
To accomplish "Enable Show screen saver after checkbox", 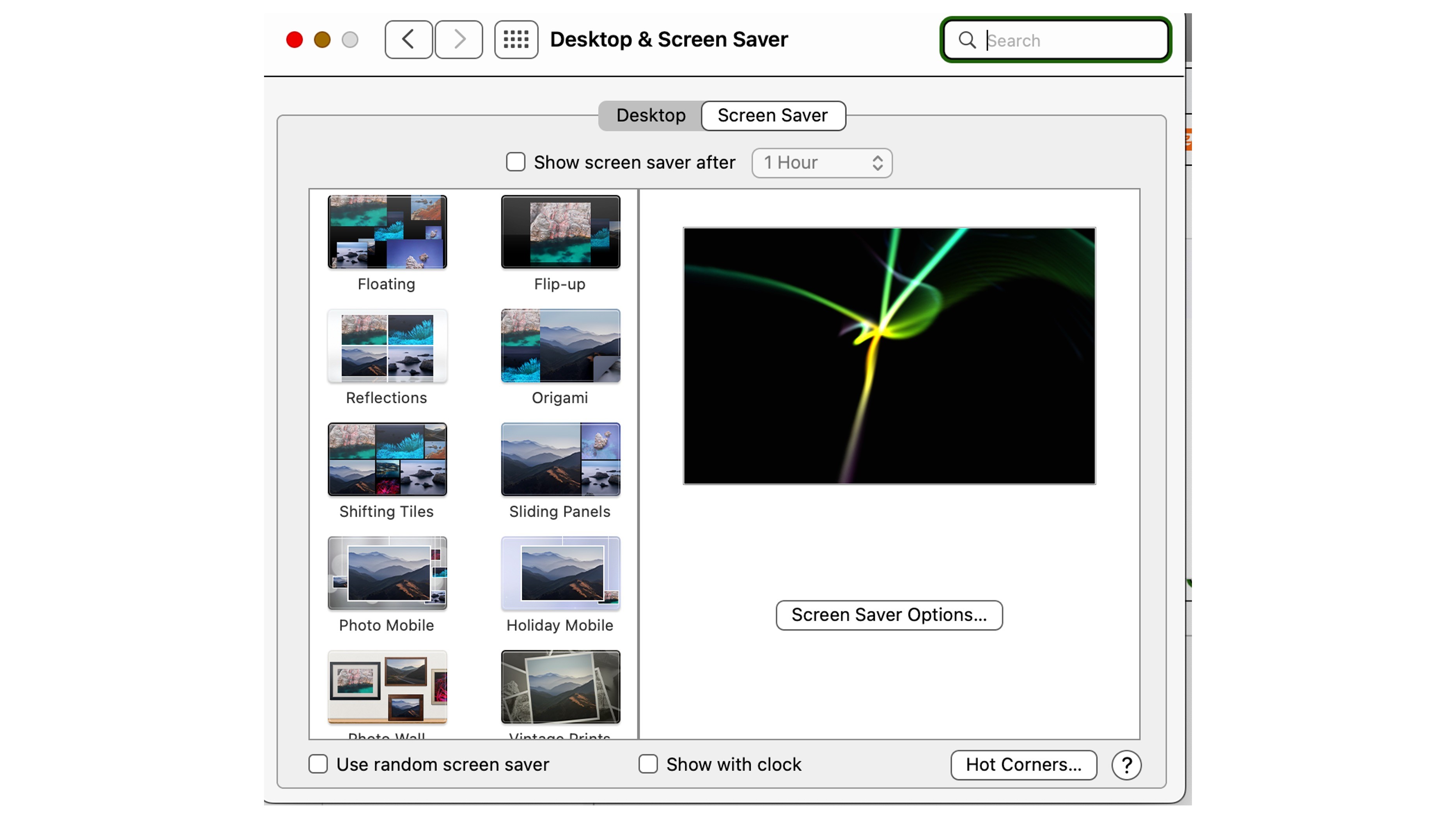I will tap(515, 162).
